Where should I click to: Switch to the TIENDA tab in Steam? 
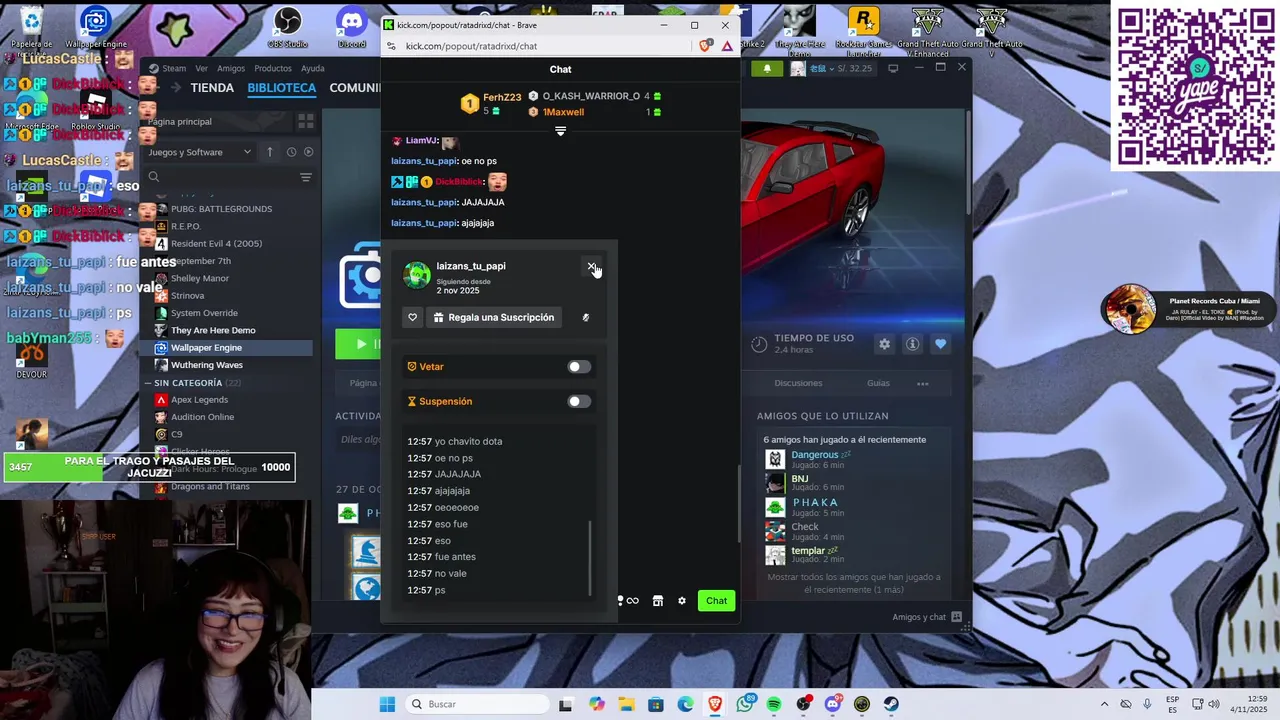click(212, 88)
